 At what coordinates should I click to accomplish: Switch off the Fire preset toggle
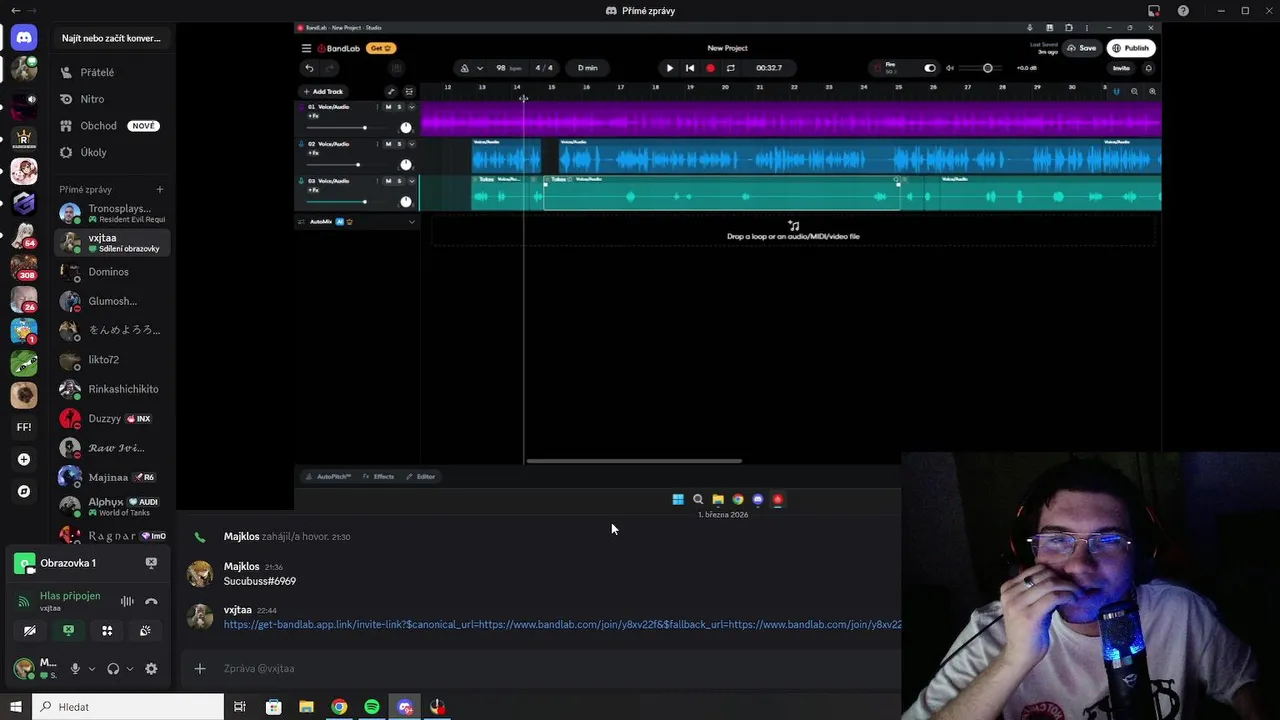click(930, 68)
